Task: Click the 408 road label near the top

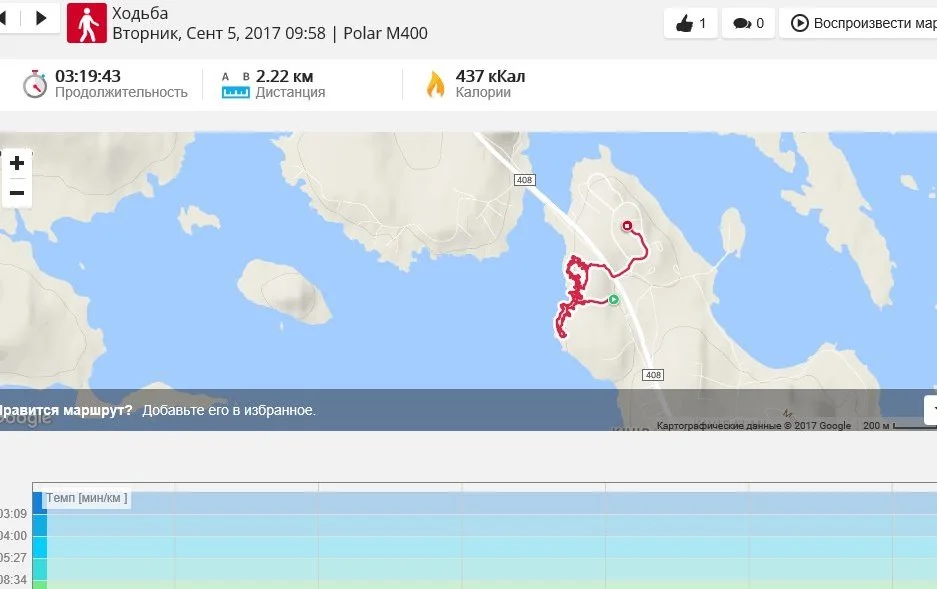Action: tap(525, 180)
